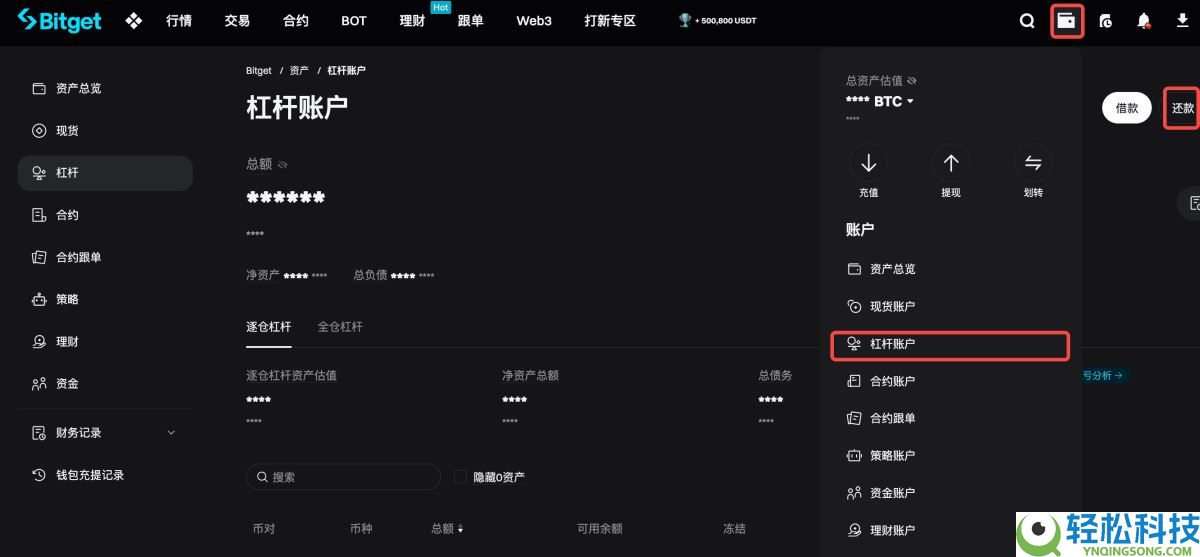Open the BTC currency unit dropdown

click(x=895, y=101)
